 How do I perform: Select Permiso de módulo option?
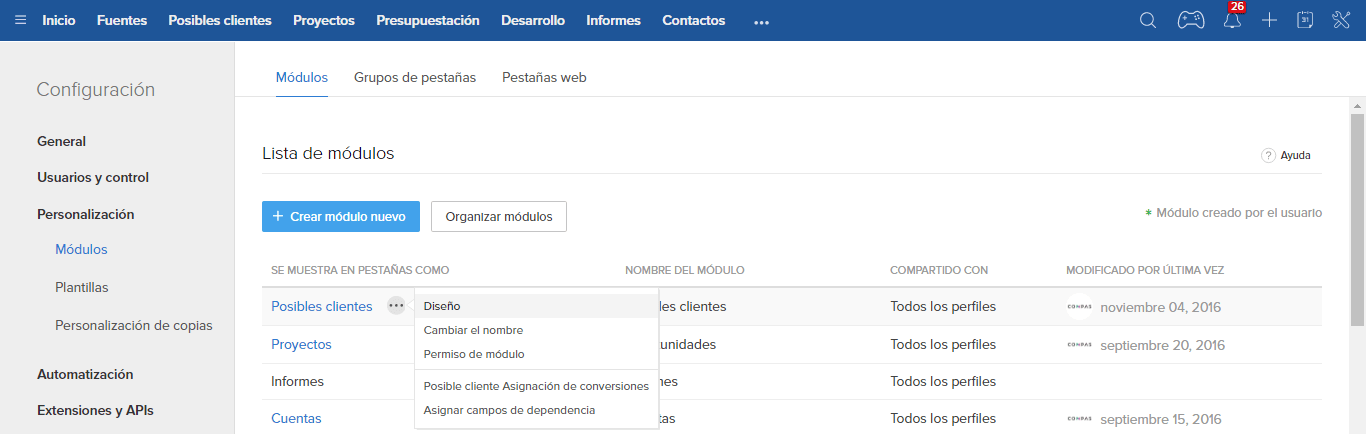[474, 354]
